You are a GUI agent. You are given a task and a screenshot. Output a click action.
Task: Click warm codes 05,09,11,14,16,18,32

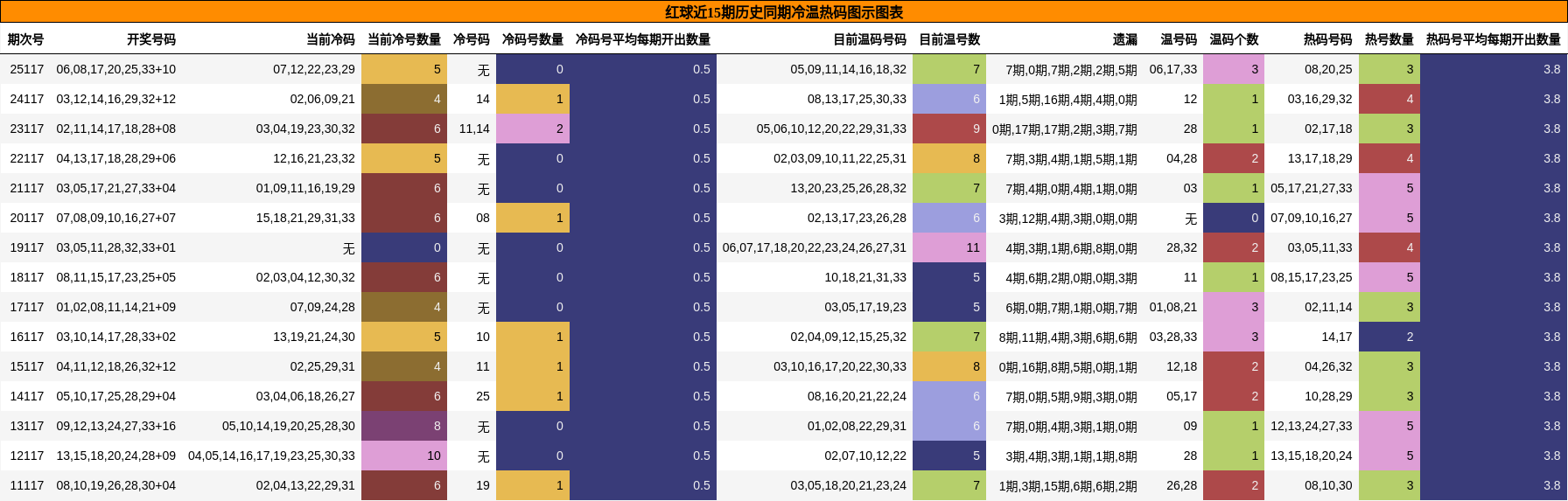[849, 69]
